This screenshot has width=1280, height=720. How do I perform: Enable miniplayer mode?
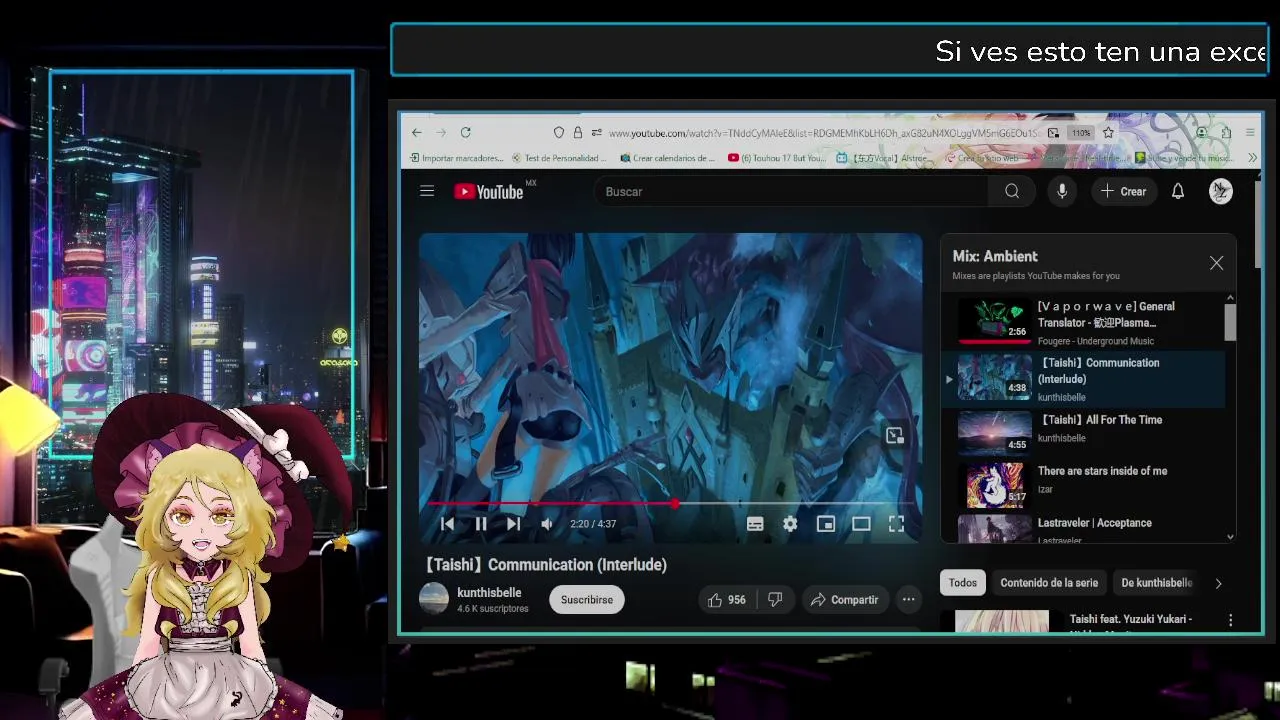click(825, 524)
